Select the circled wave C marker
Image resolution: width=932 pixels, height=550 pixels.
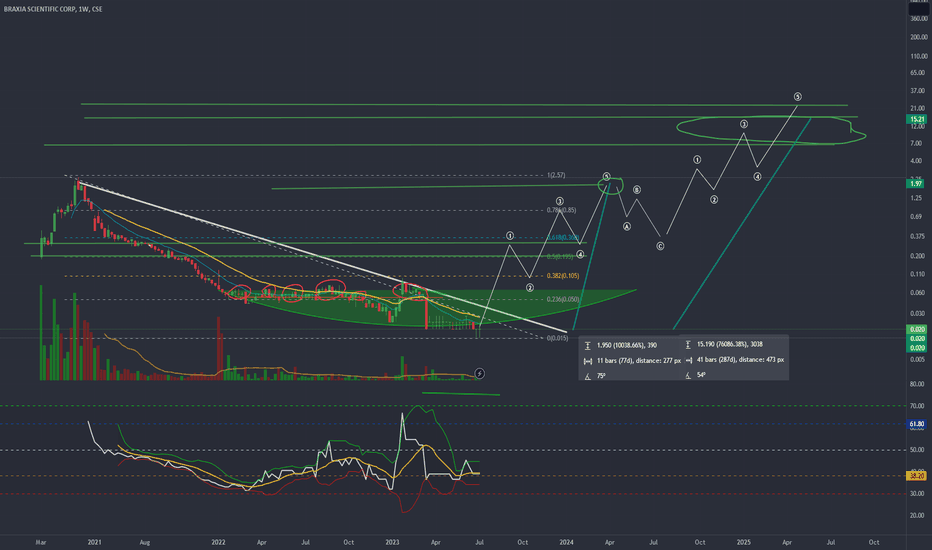click(x=660, y=246)
